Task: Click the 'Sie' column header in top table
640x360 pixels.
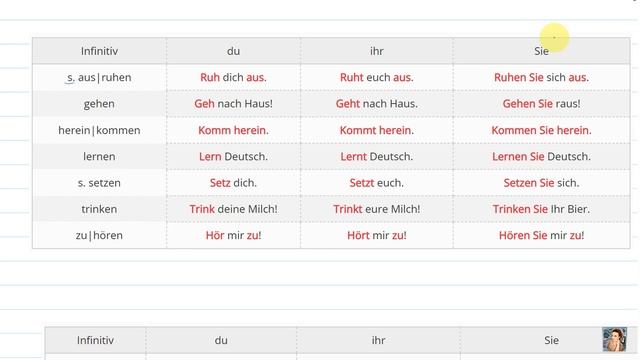Action: pos(542,51)
